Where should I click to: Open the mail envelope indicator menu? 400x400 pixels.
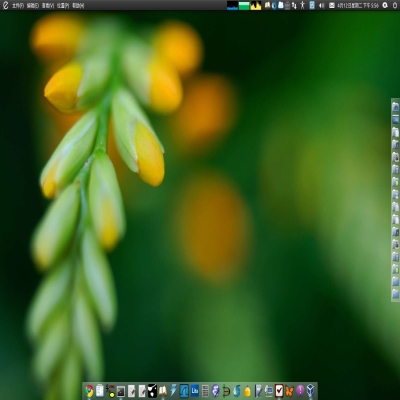pos(332,5)
